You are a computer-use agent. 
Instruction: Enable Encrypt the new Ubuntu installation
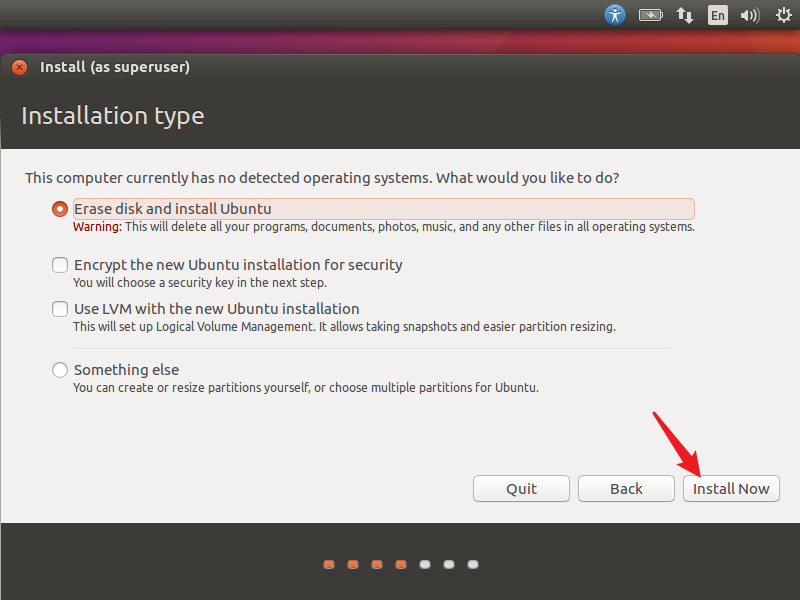pos(60,265)
